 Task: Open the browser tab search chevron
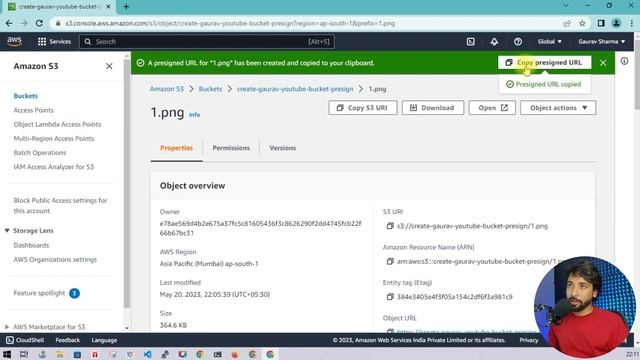click(x=565, y=6)
